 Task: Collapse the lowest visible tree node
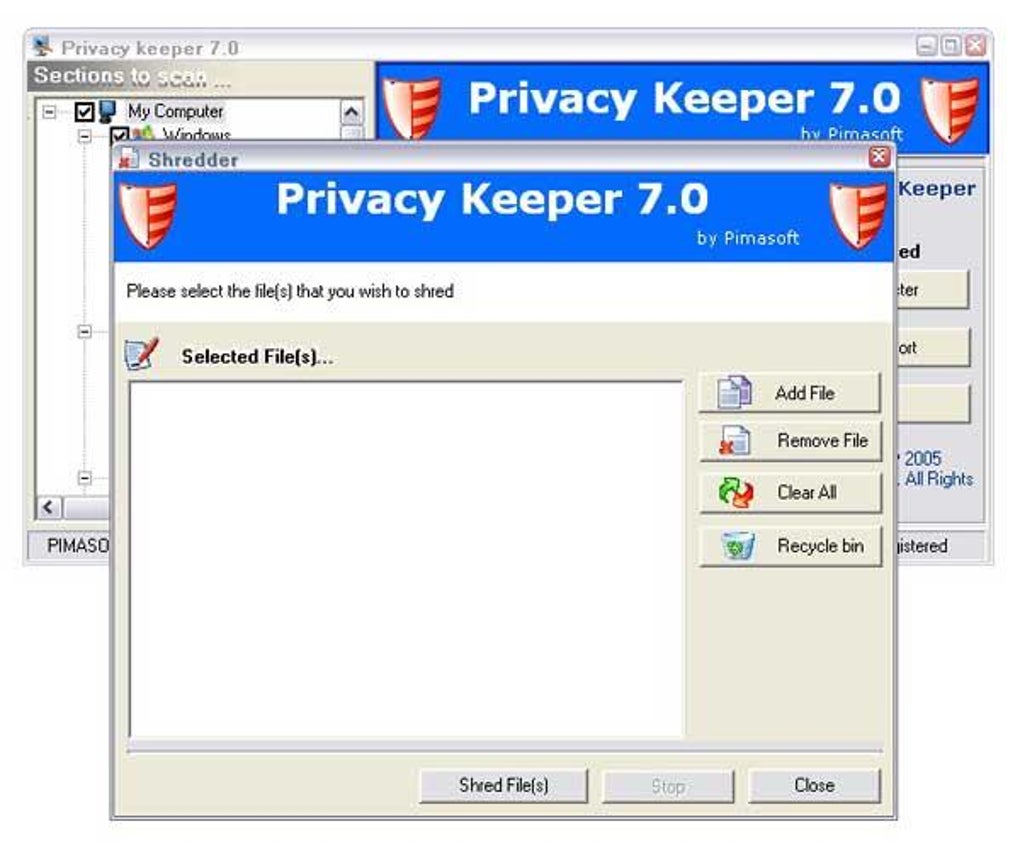84,478
